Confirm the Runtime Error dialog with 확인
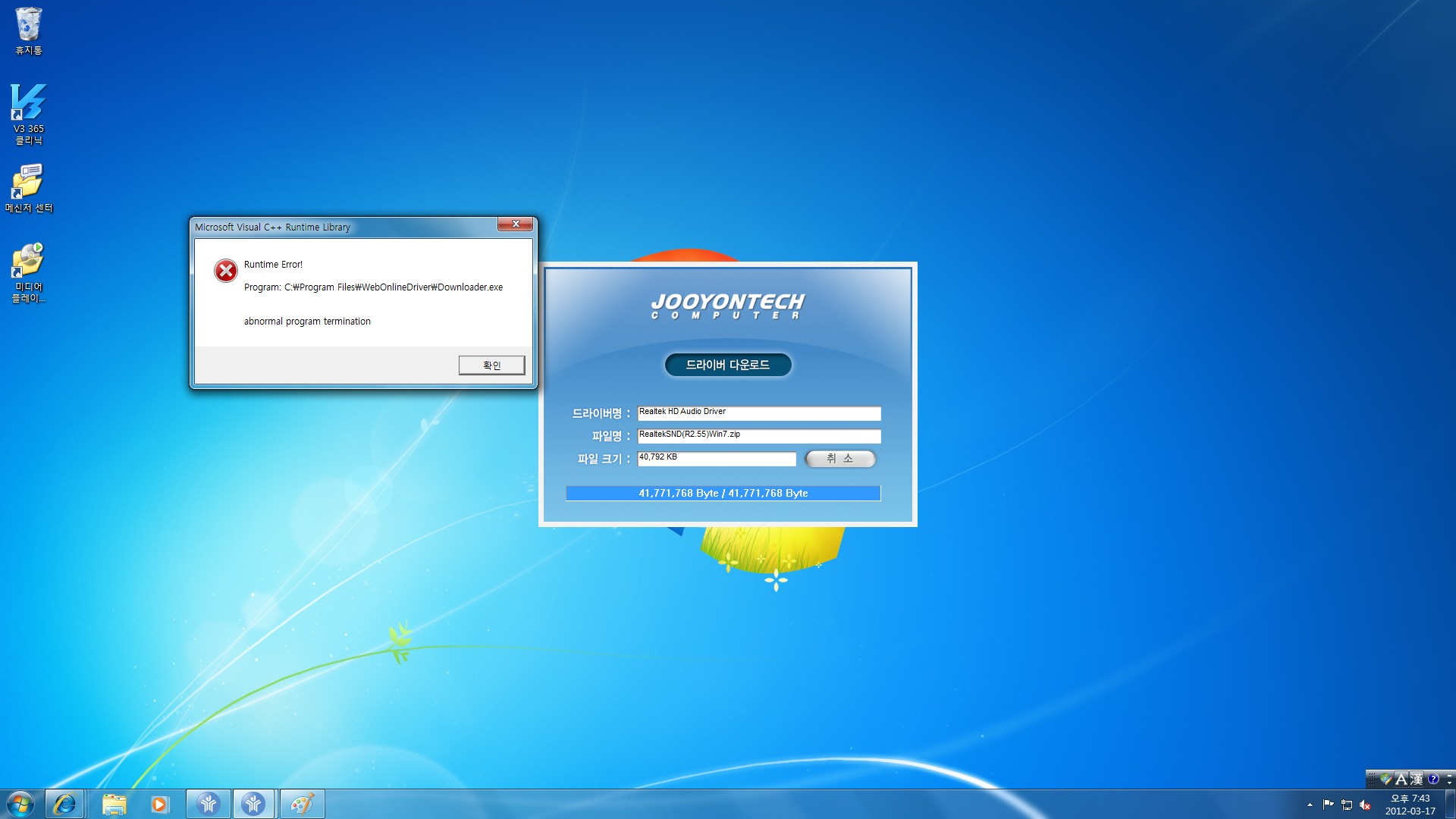This screenshot has height=819, width=1456. [491, 366]
